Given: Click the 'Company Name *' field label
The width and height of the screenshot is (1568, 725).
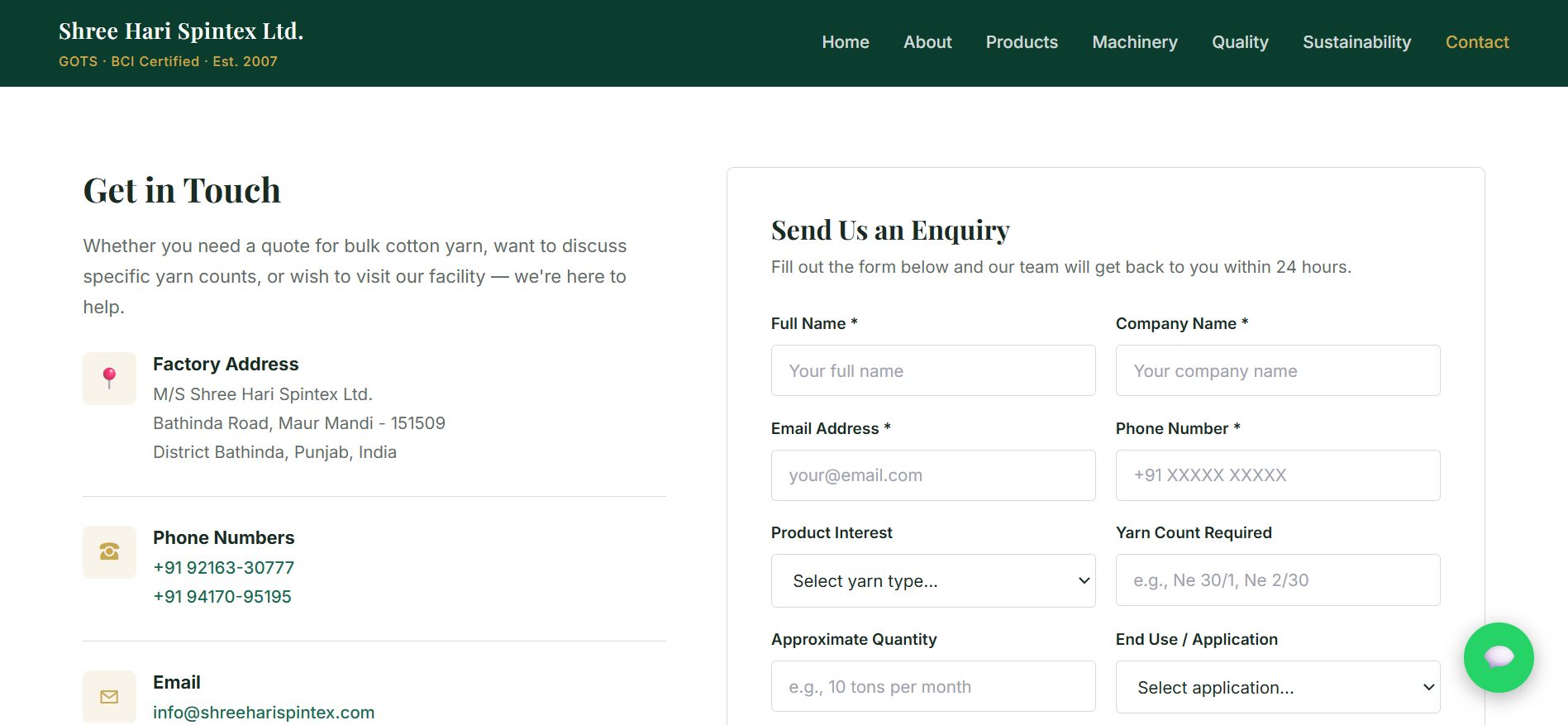Looking at the screenshot, I should tap(1182, 324).
